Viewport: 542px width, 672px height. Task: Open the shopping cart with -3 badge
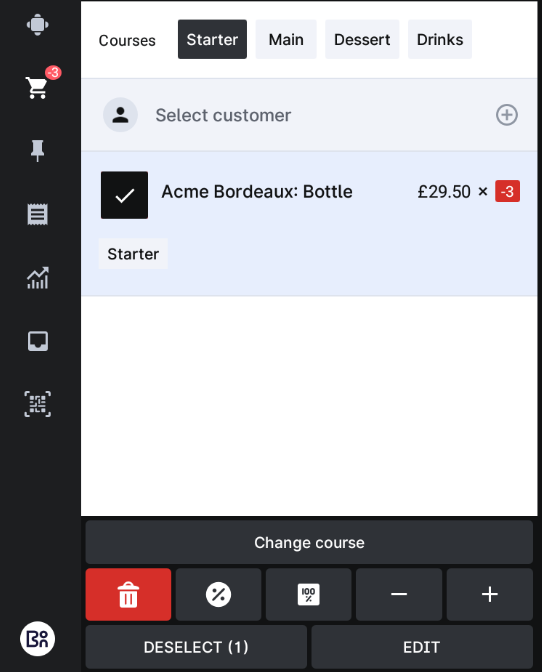(38, 87)
